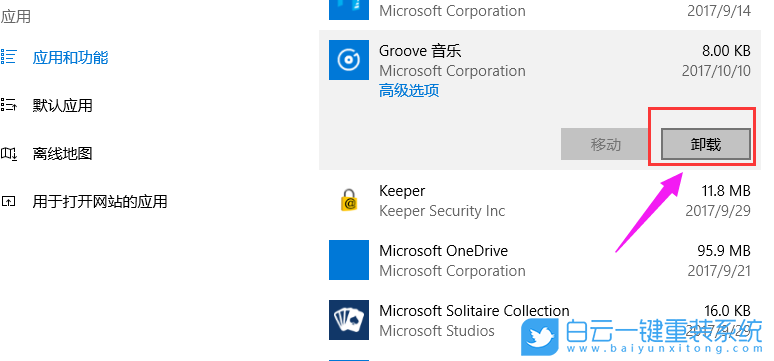Image resolution: width=774 pixels, height=361 pixels.
Task: Select Microsoft Solitaire Collection entry
Action: 540,320
